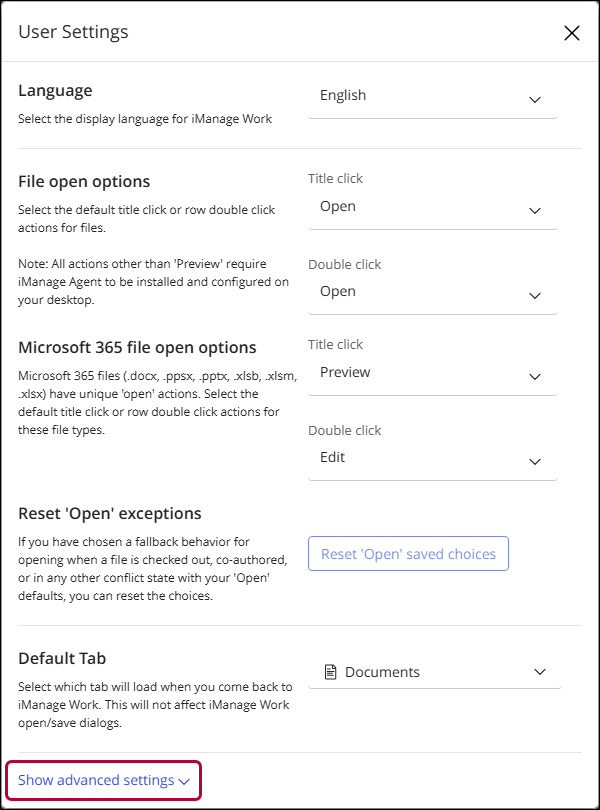600x810 pixels.
Task: Open the Language dropdown showing English
Action: (x=433, y=97)
